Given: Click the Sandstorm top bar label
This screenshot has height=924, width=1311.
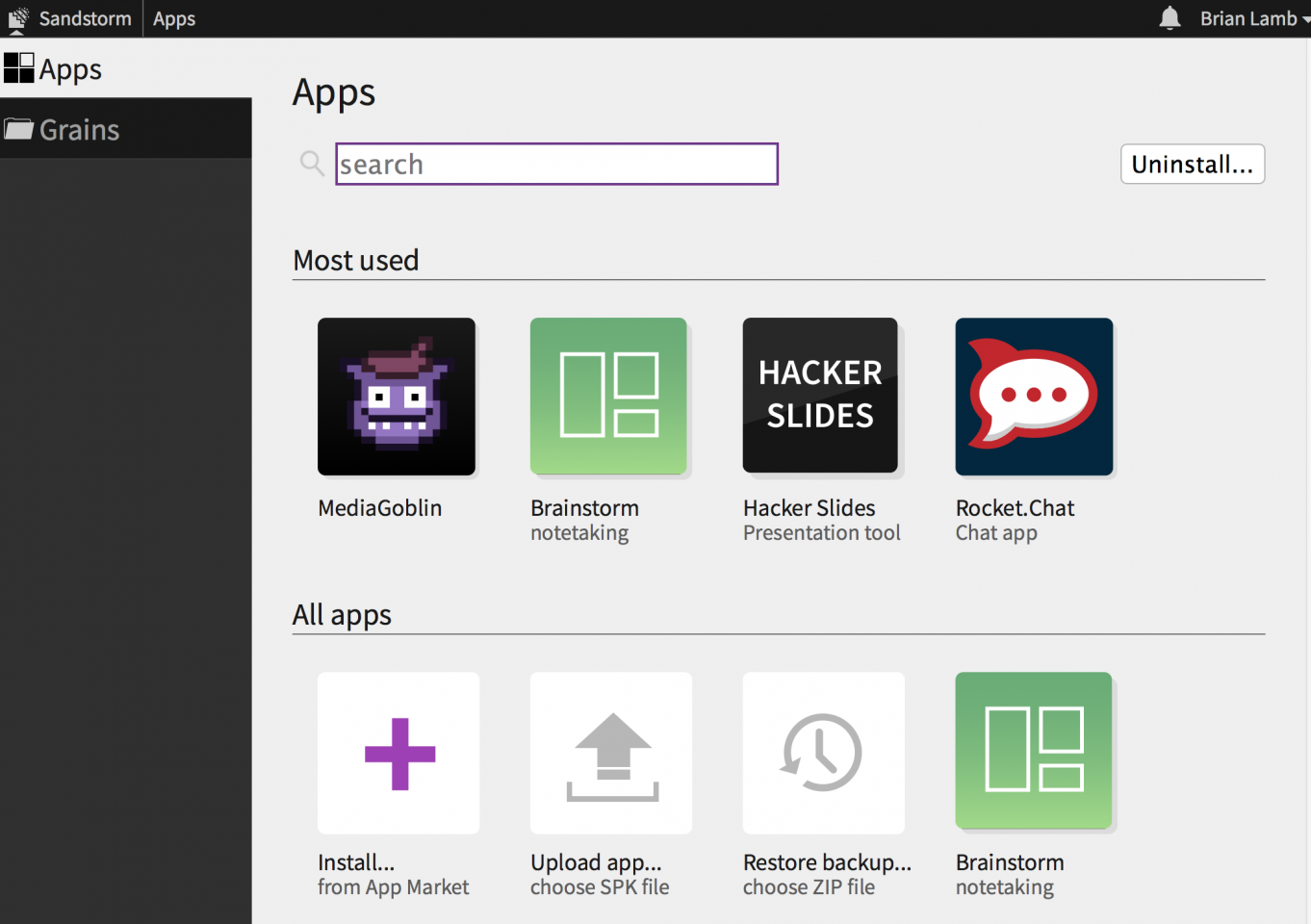Looking at the screenshot, I should (85, 18).
